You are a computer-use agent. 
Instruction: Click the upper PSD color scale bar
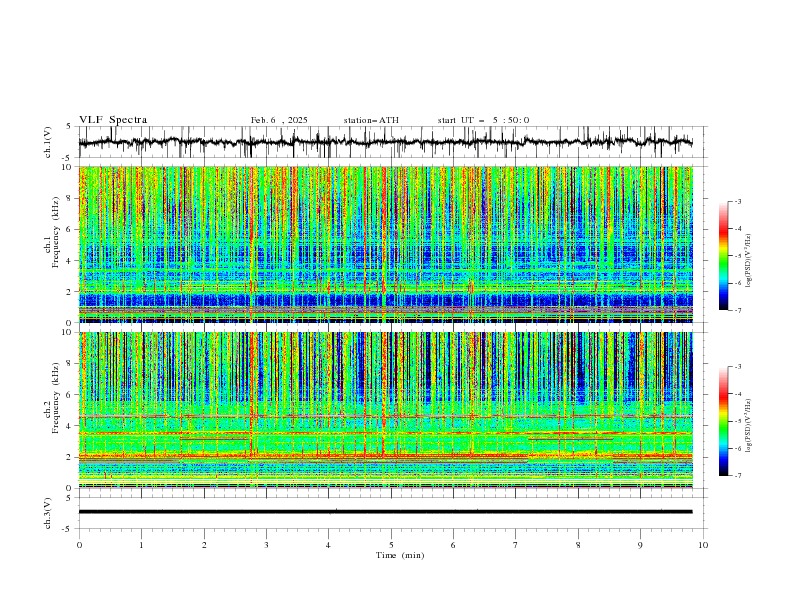coord(723,256)
